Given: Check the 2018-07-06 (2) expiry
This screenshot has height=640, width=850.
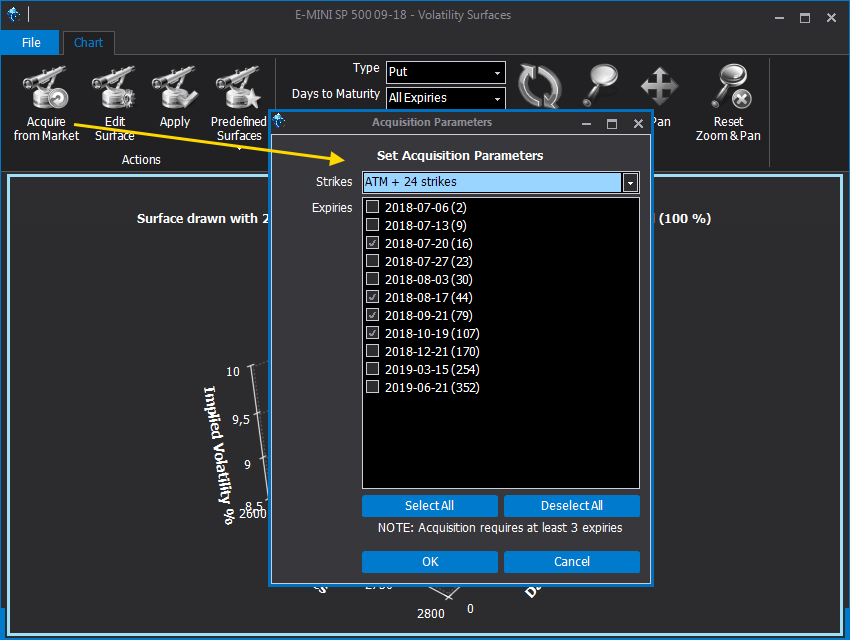Looking at the screenshot, I should pyautogui.click(x=373, y=207).
